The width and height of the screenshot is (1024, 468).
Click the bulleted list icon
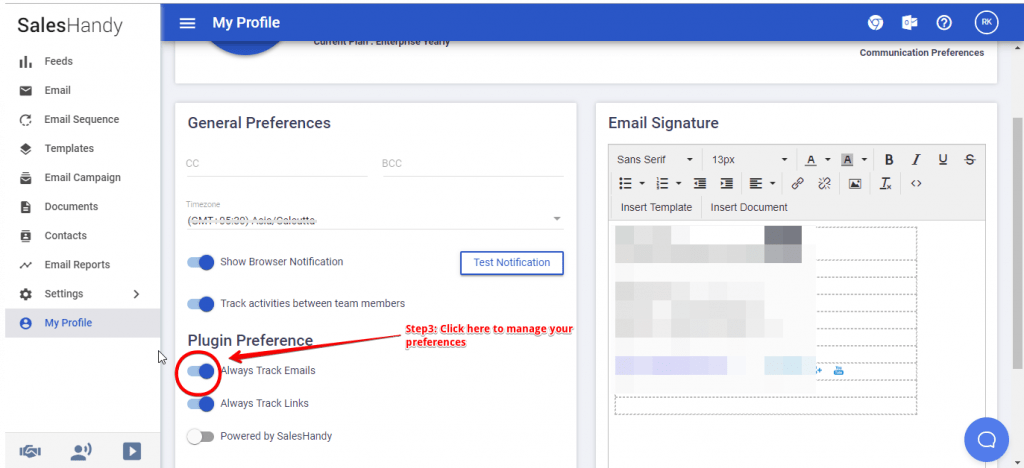(x=625, y=184)
